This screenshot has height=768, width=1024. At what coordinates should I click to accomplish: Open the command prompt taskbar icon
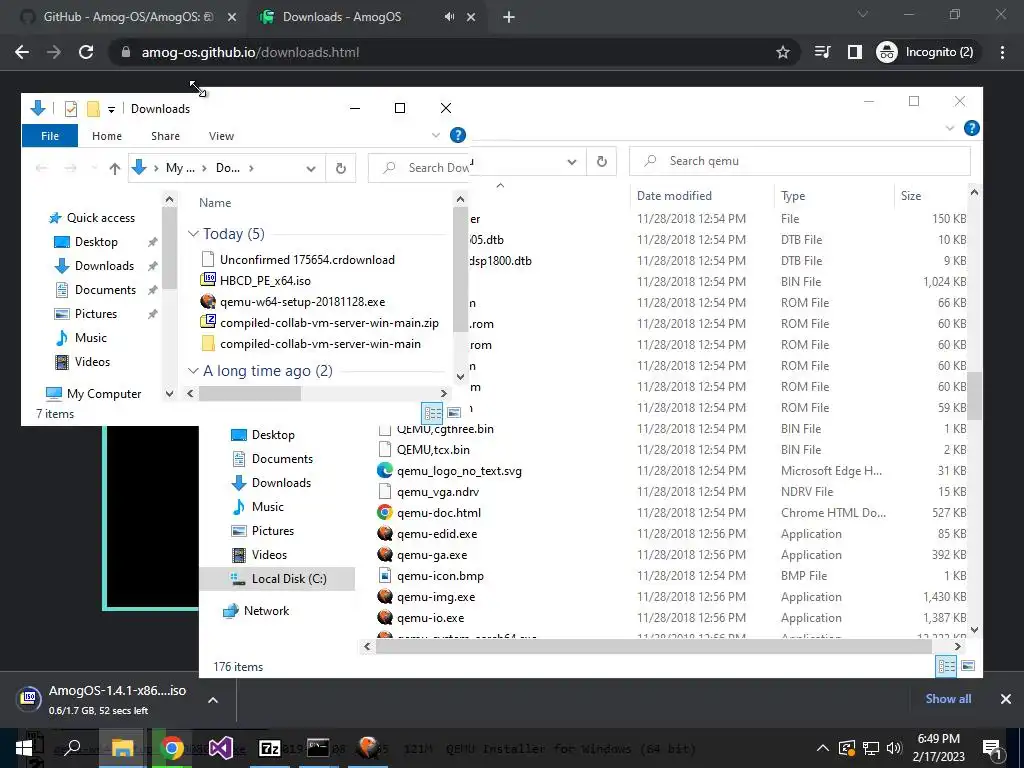point(318,748)
